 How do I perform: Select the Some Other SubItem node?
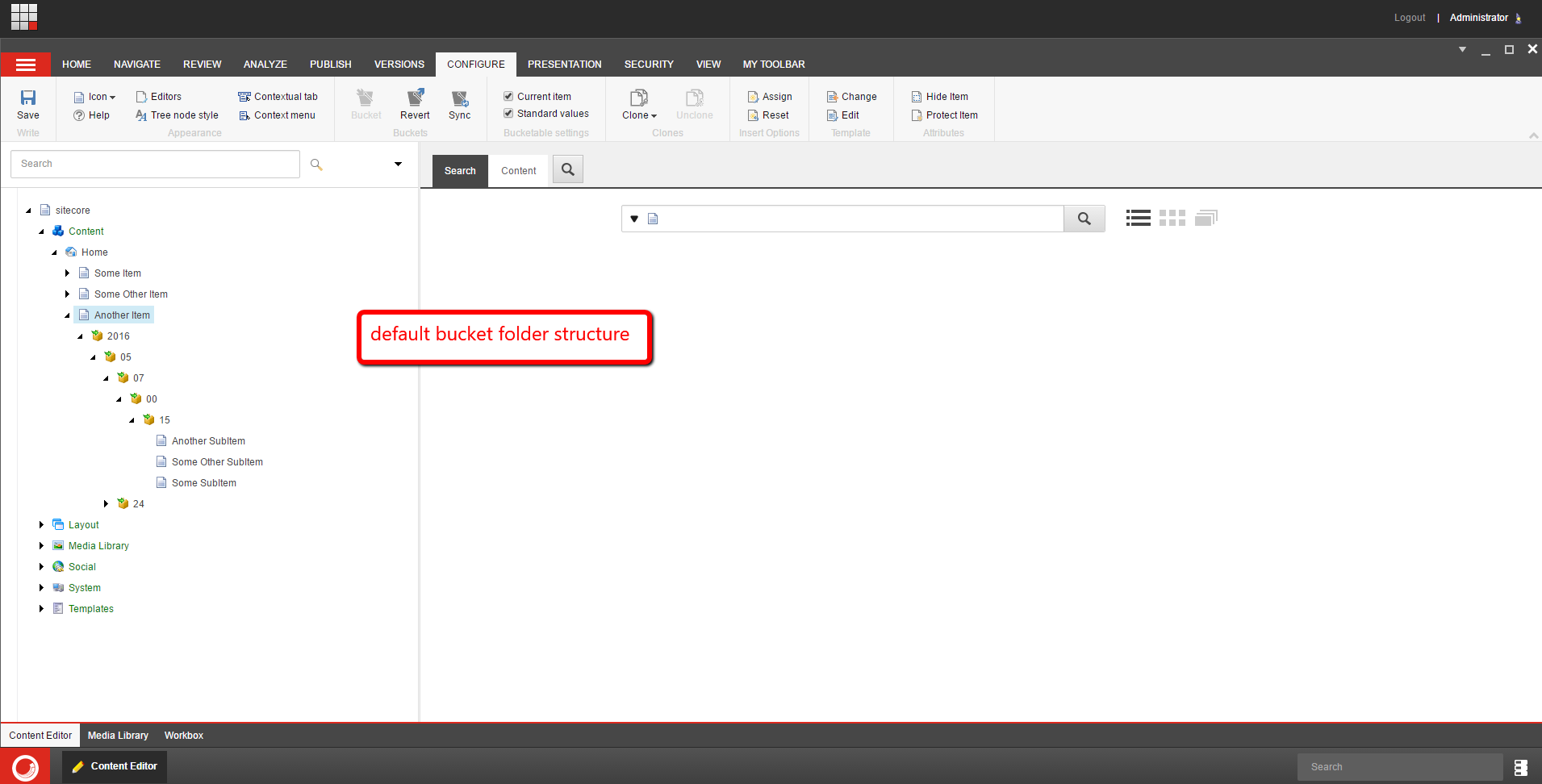(217, 462)
